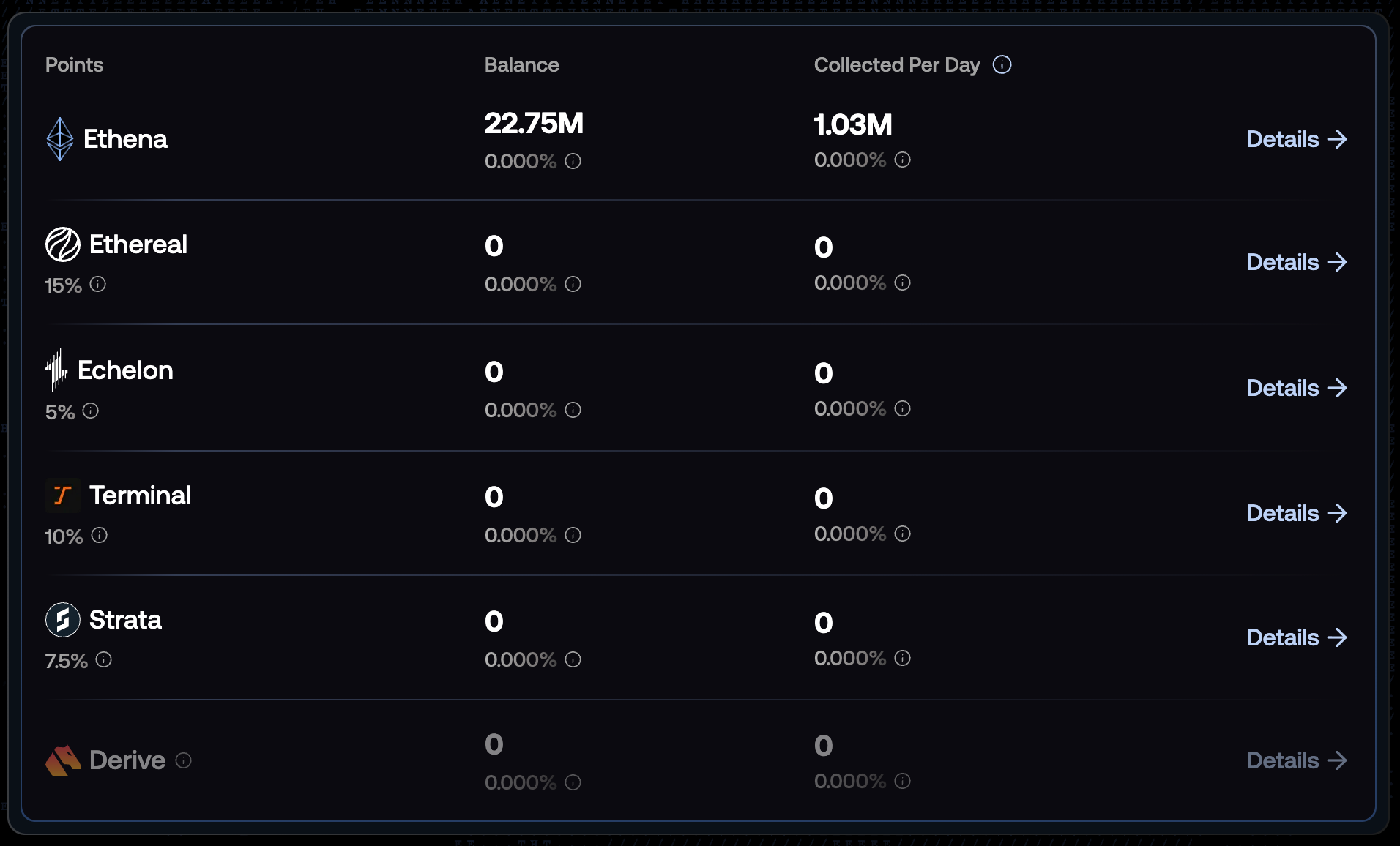Open Details for Ethena points

click(1296, 139)
